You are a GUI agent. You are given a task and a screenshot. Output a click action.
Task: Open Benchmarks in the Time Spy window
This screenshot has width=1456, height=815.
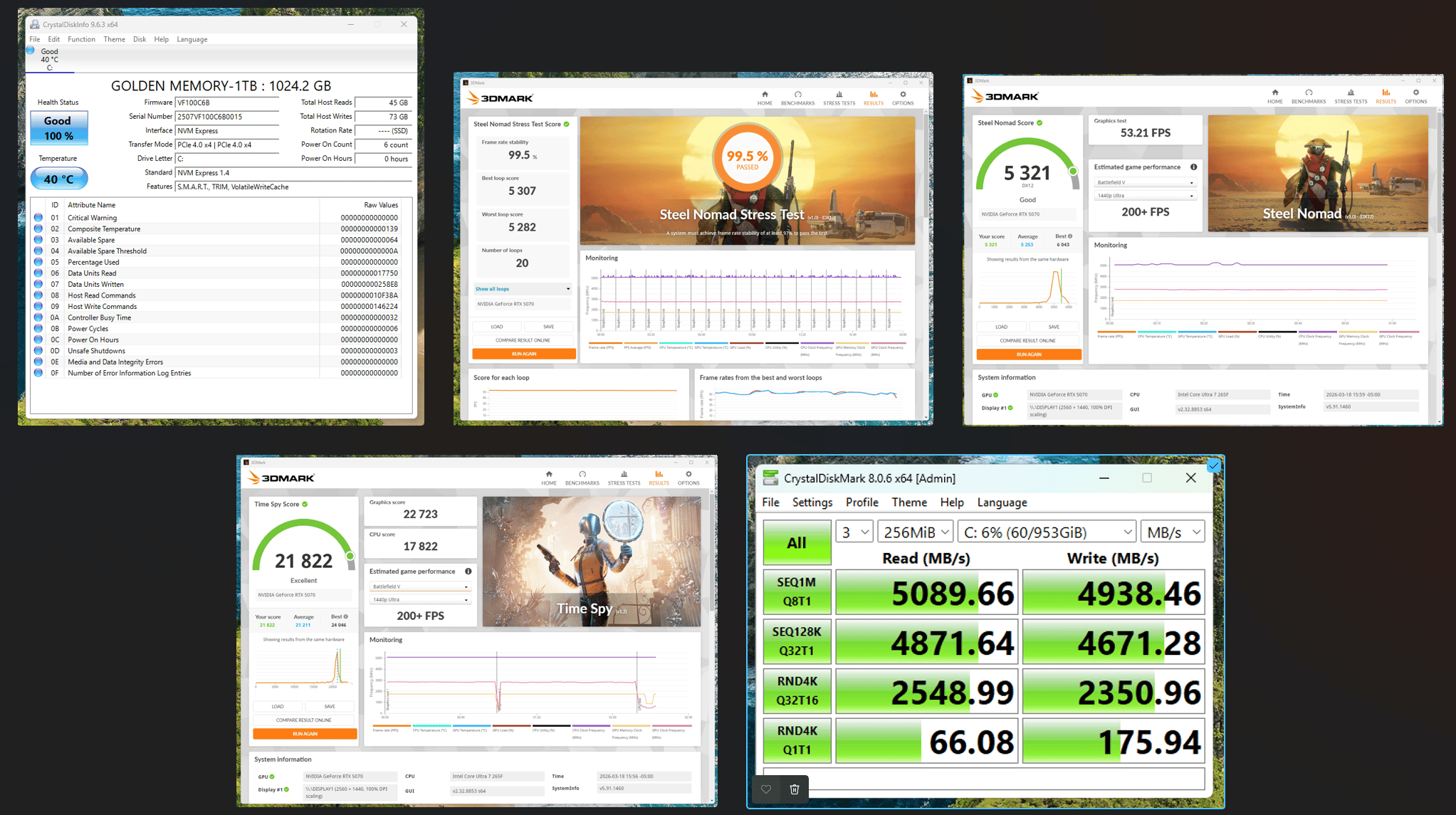pos(582,478)
